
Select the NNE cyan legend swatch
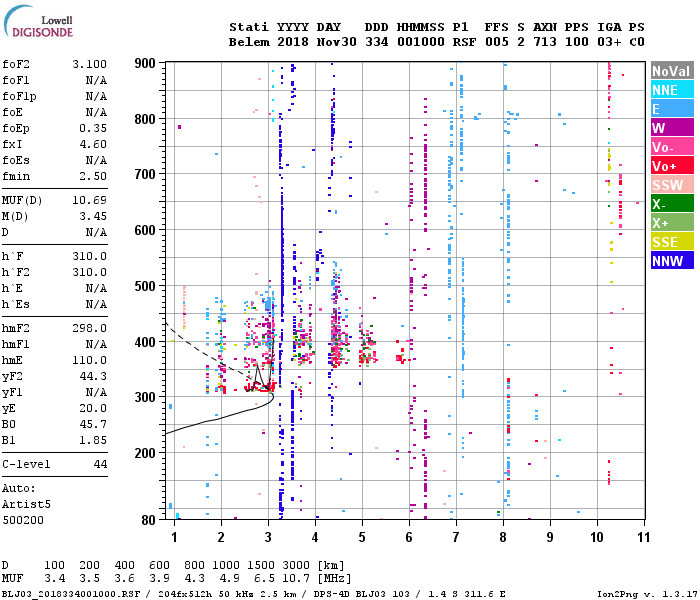[x=672, y=90]
